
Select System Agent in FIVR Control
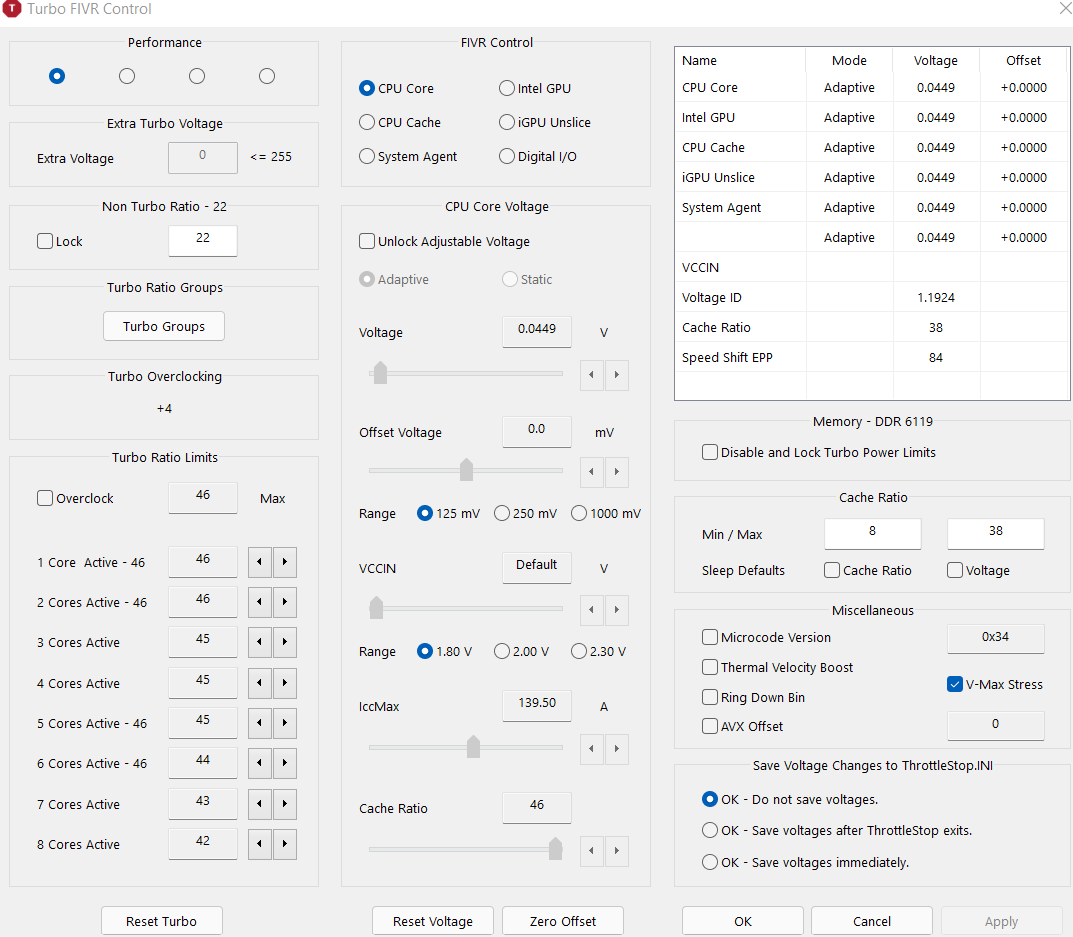coord(408,157)
